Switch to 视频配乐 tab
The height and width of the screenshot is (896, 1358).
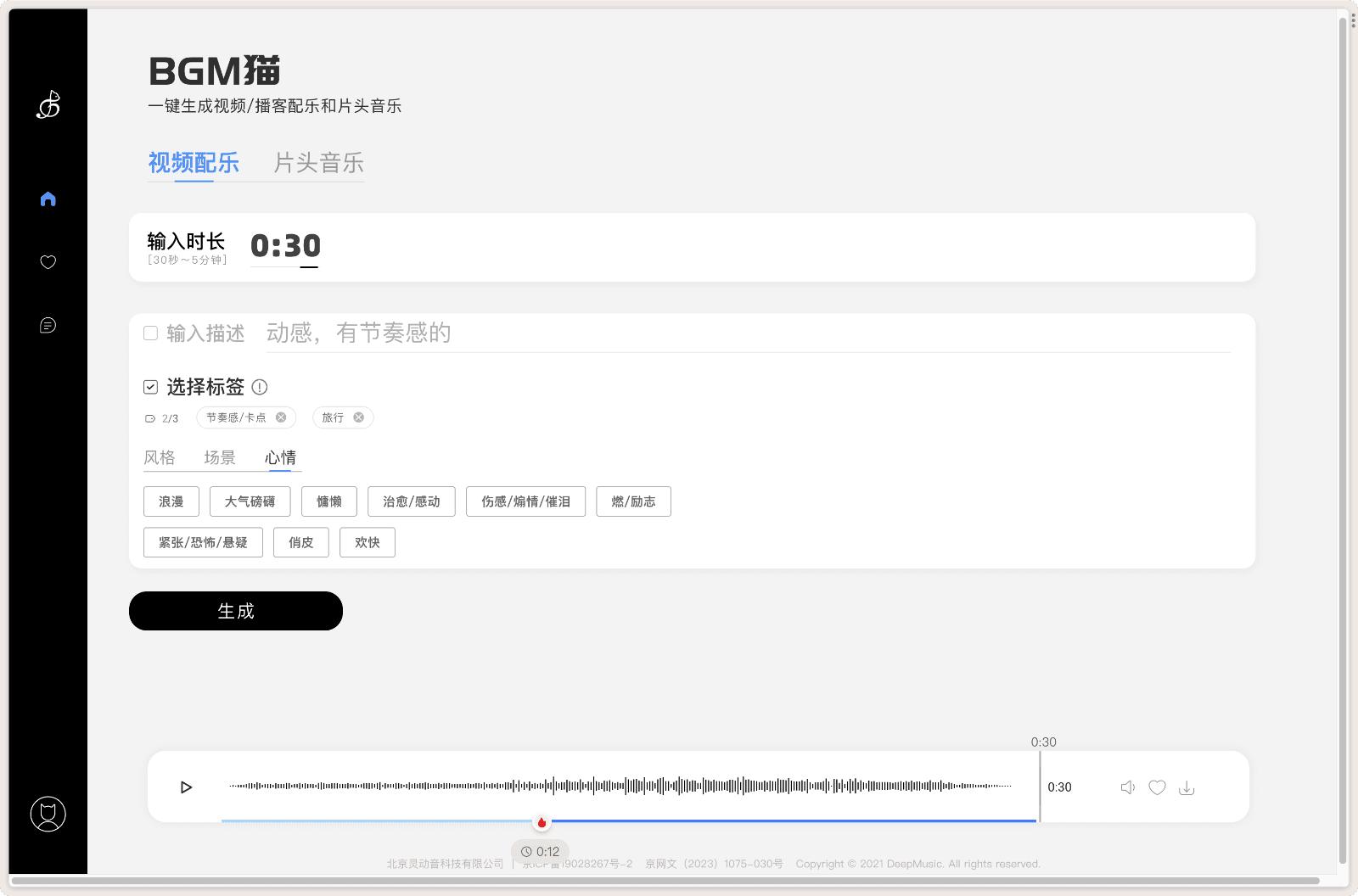(x=194, y=163)
